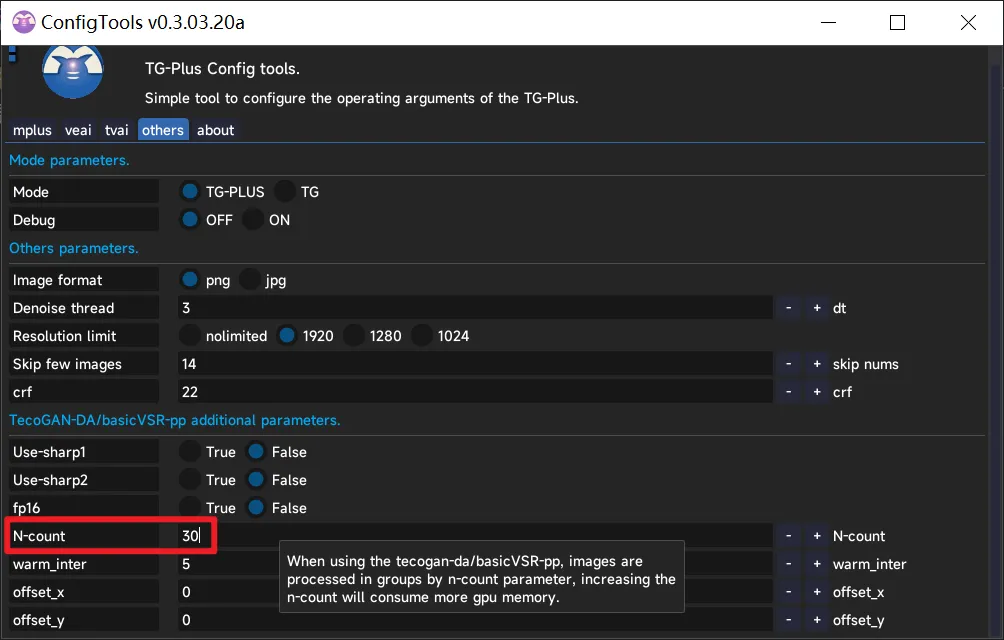Viewport: 1004px width, 640px height.
Task: Open the mplus tab
Action: [x=32, y=130]
